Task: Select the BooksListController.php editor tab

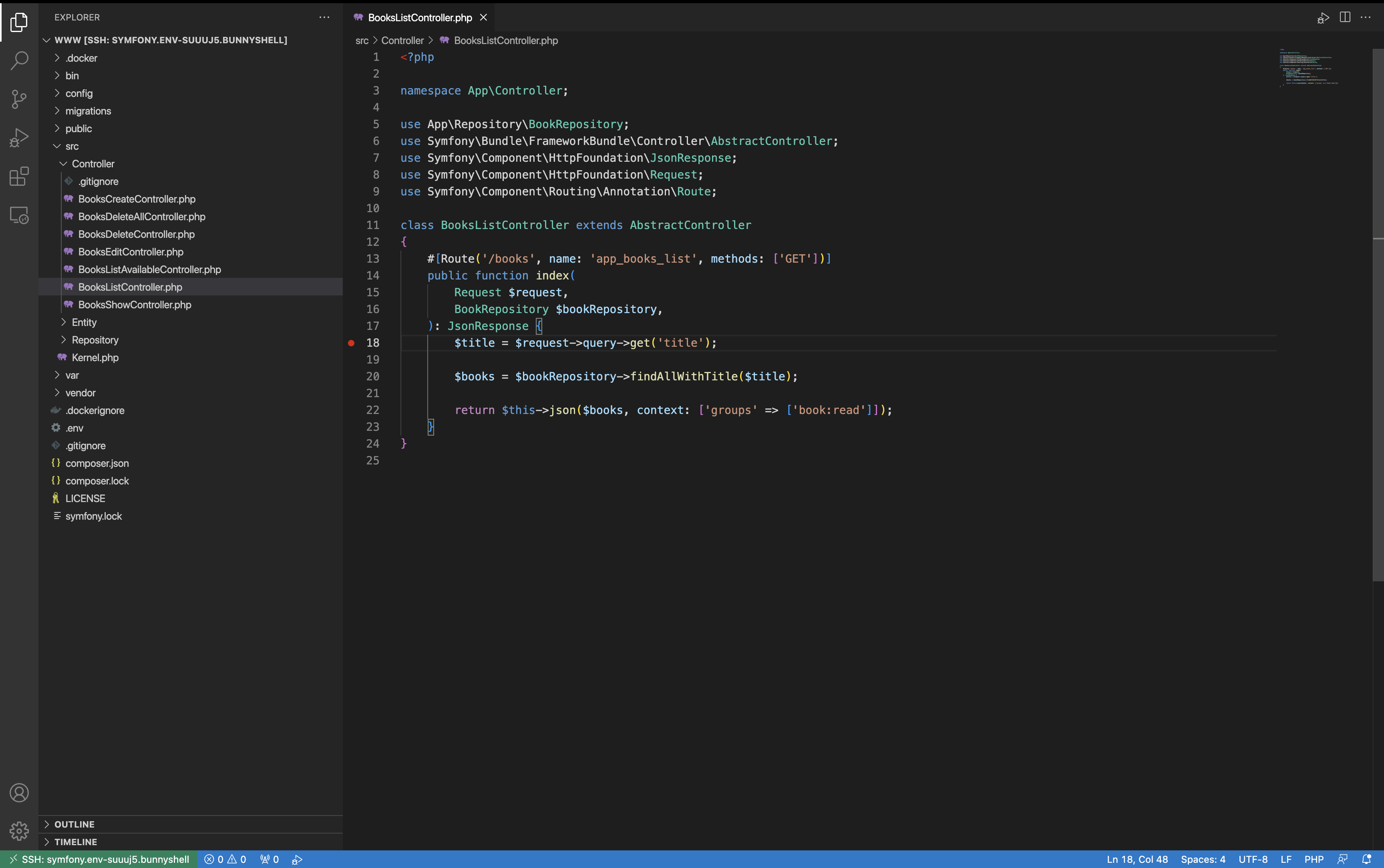Action: pos(419,17)
